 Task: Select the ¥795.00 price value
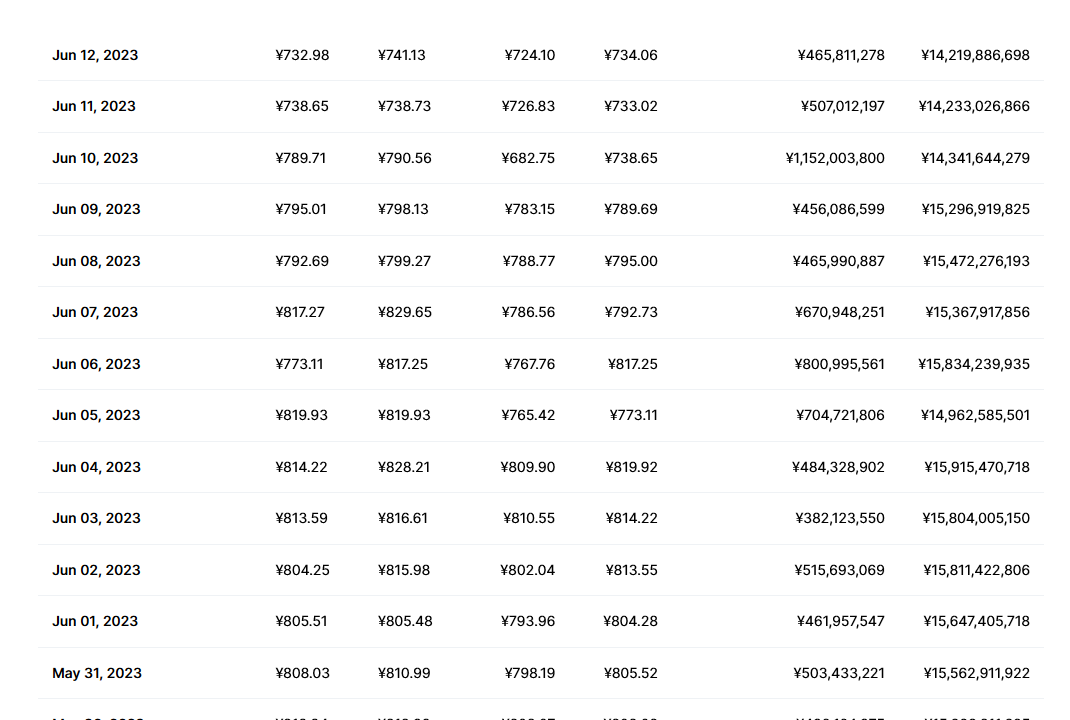pos(631,261)
